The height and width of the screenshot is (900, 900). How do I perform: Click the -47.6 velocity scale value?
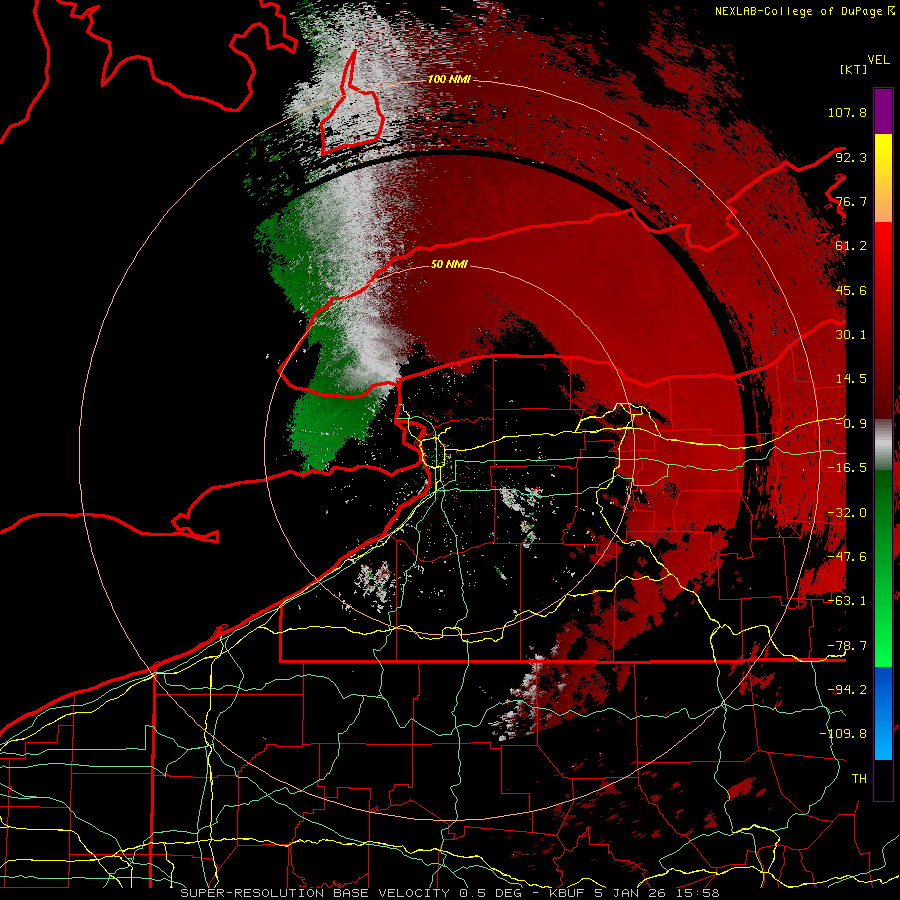[847, 557]
